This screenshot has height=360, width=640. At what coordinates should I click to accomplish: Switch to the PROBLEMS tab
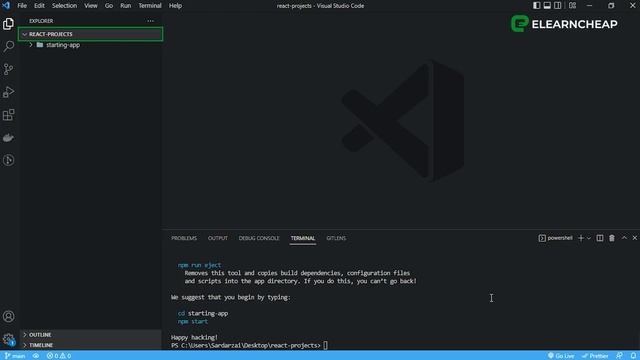[184, 238]
